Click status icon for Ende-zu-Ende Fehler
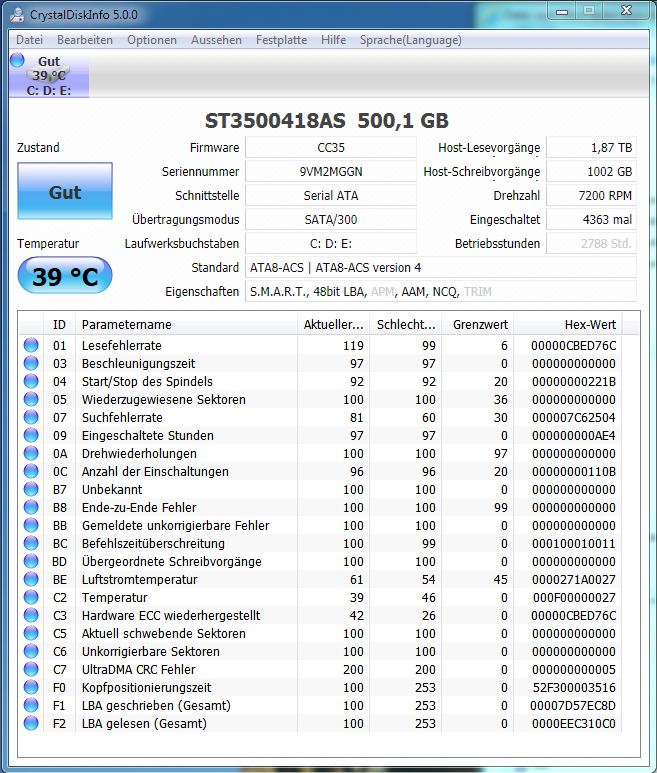 pyautogui.click(x=31, y=507)
